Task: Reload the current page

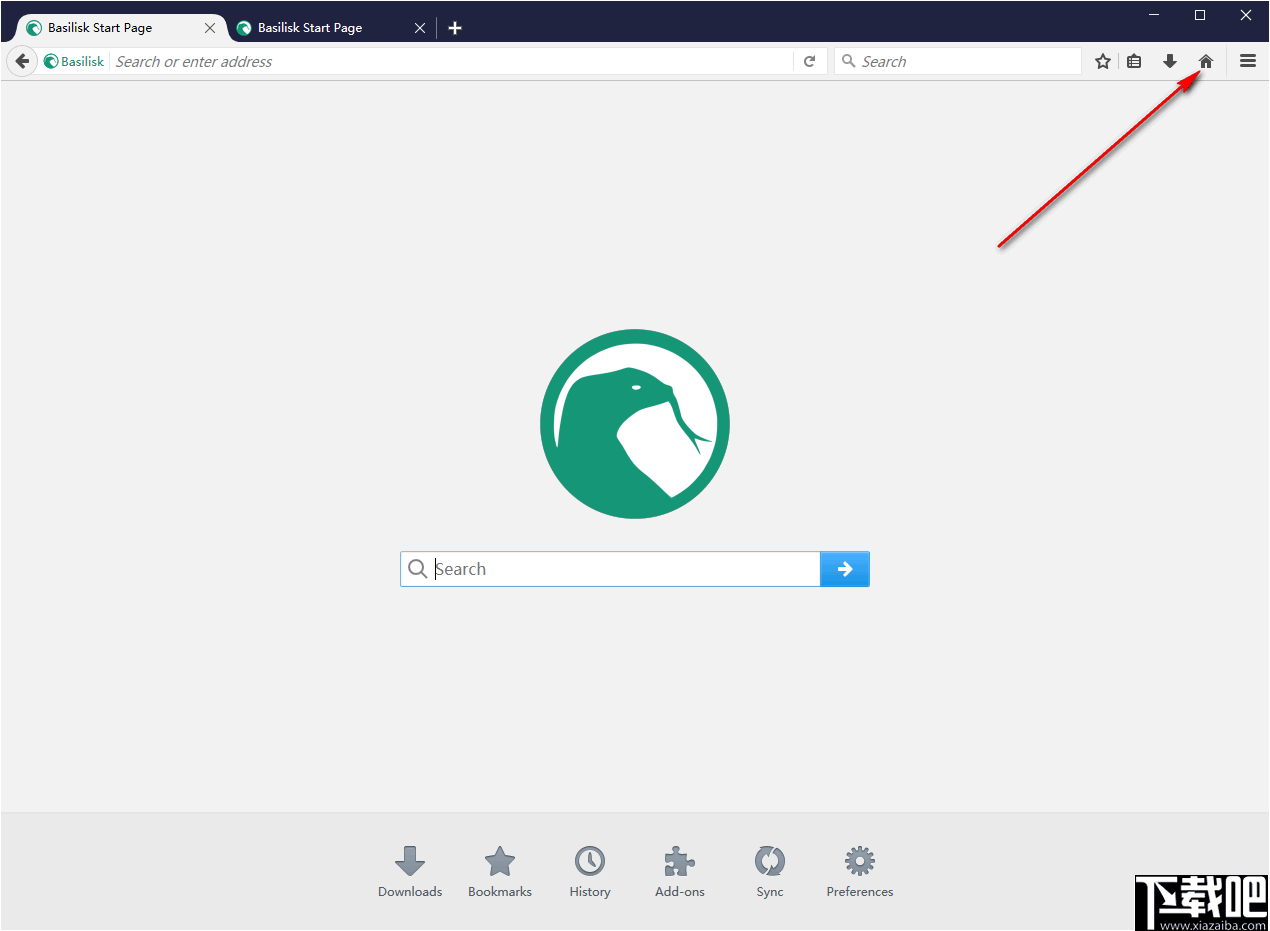Action: tap(810, 61)
